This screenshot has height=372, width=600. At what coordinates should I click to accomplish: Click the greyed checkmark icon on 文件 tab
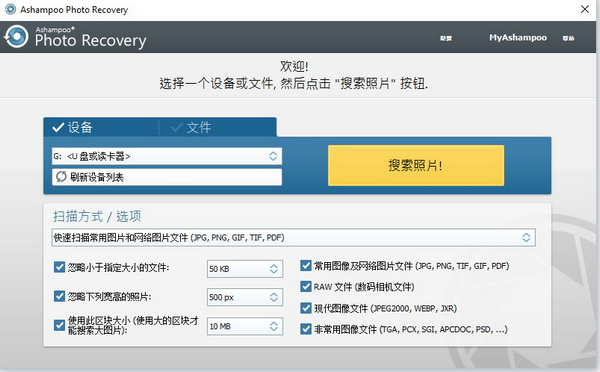point(176,127)
